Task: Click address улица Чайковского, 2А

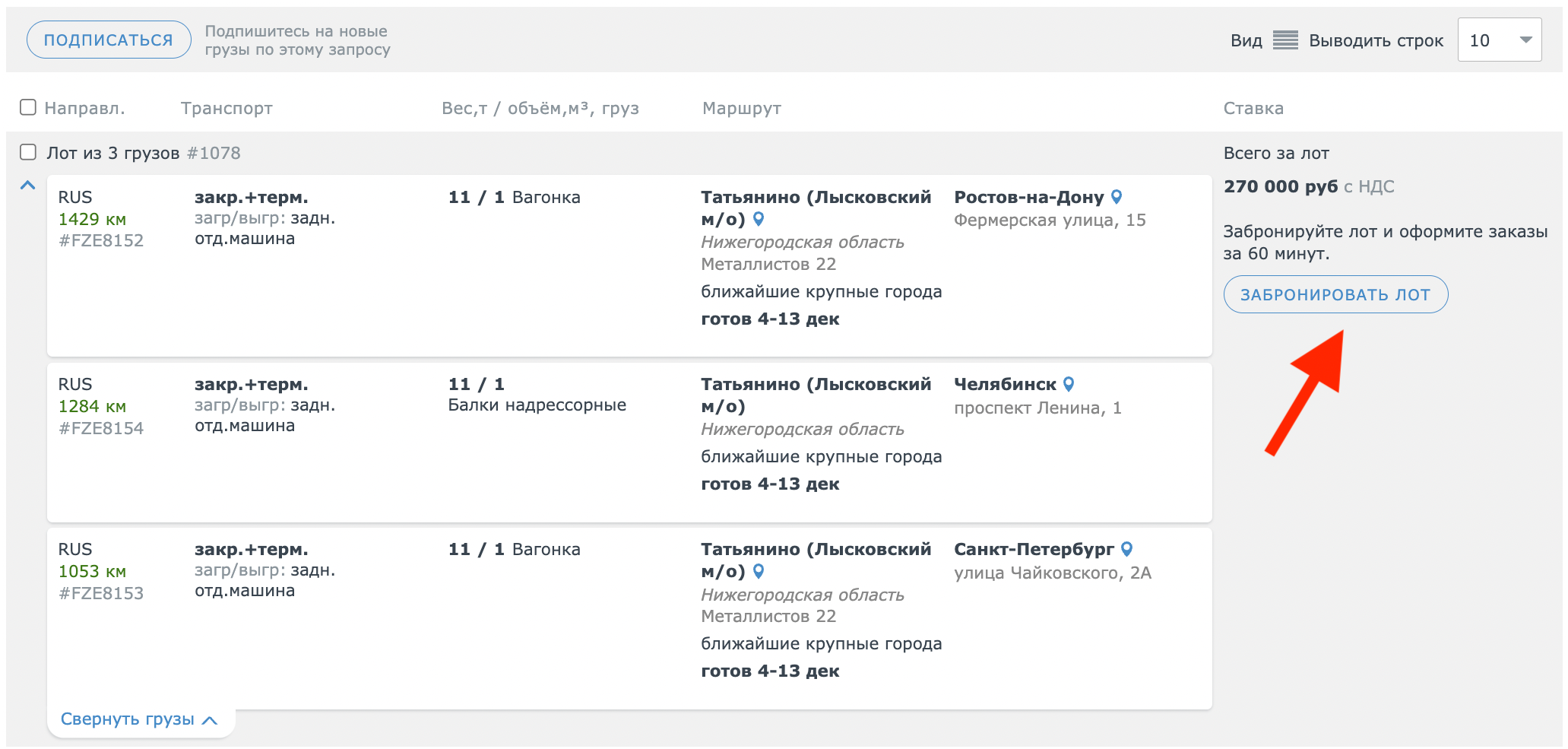Action: tap(1053, 573)
